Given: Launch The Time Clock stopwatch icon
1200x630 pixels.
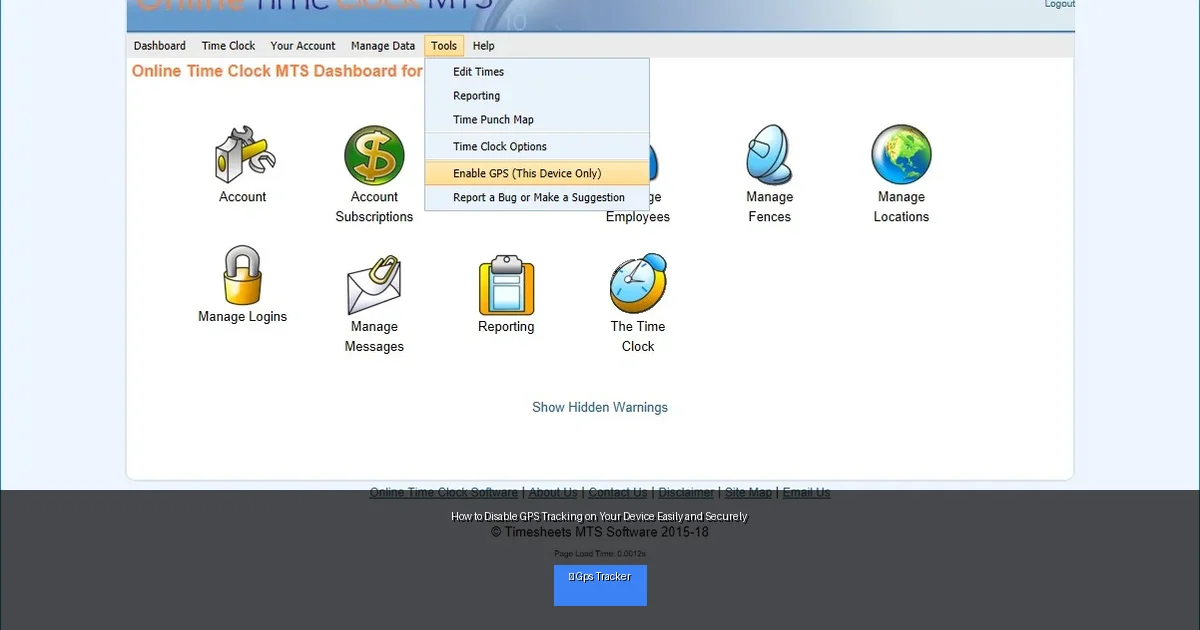Looking at the screenshot, I should 638,285.
